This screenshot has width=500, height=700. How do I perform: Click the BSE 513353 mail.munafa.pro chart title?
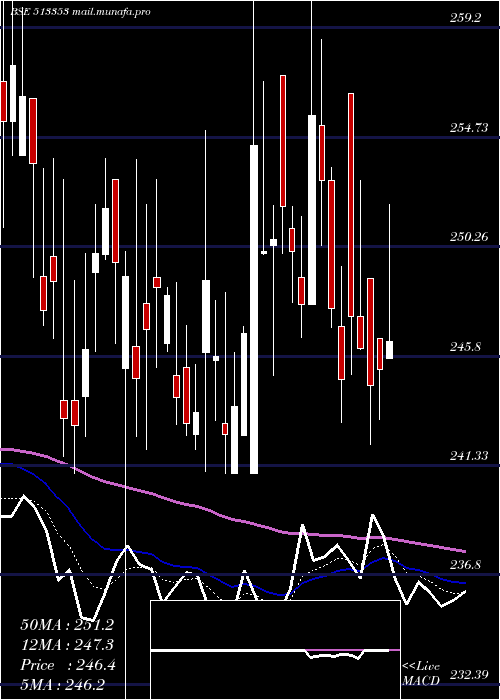coord(80,12)
